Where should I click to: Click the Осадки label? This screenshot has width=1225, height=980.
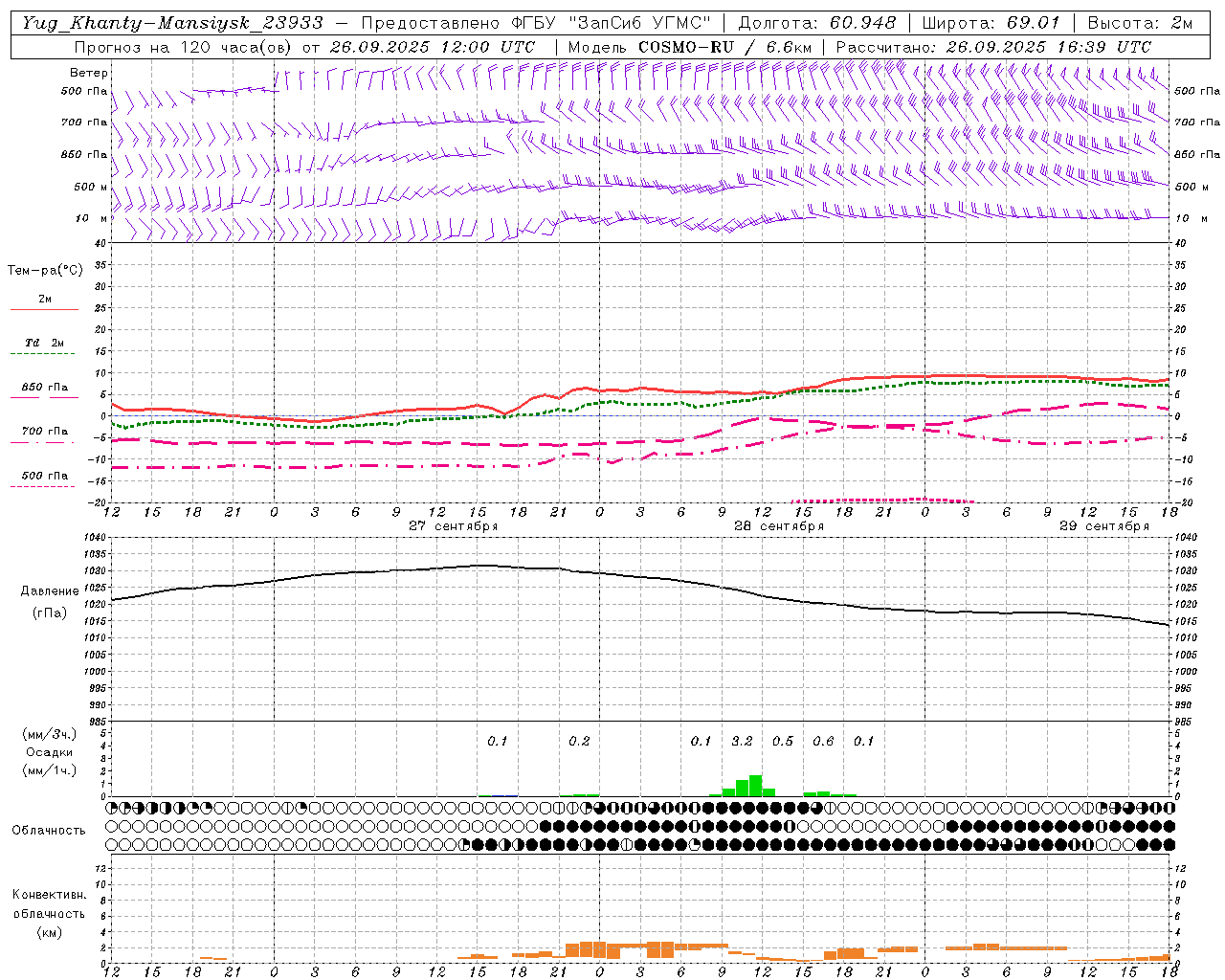point(50,752)
